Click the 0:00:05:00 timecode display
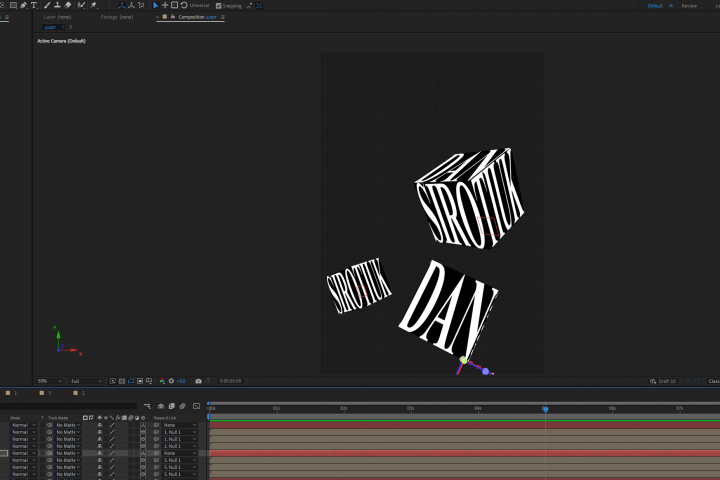 tap(230, 381)
